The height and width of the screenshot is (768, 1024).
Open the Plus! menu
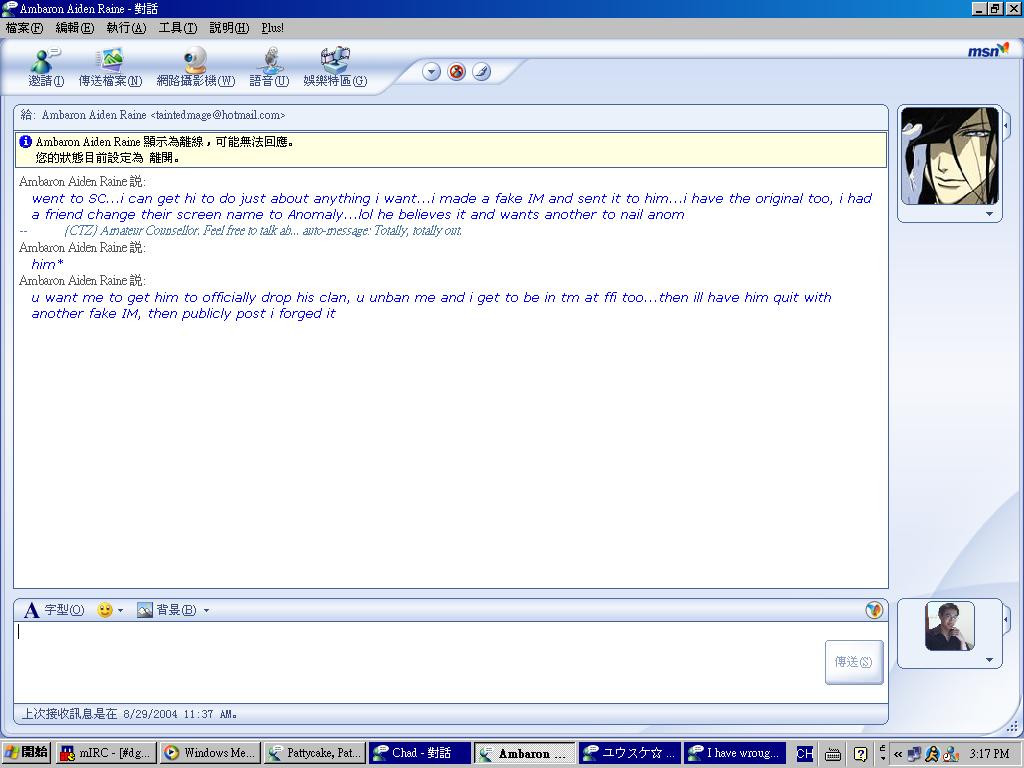tap(272, 27)
